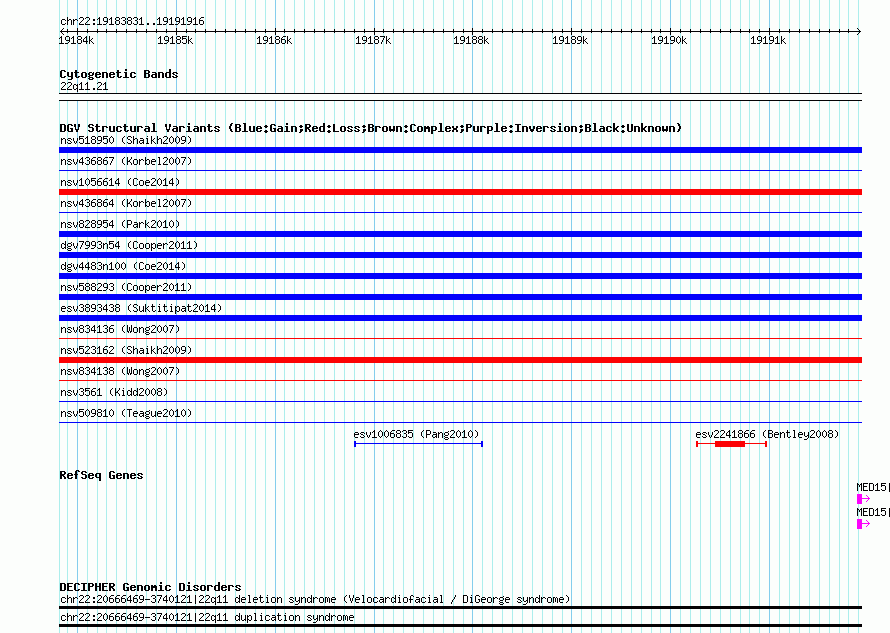Image resolution: width=890 pixels, height=633 pixels.
Task: Click the 19188k mark on the ruler
Action: (471, 40)
